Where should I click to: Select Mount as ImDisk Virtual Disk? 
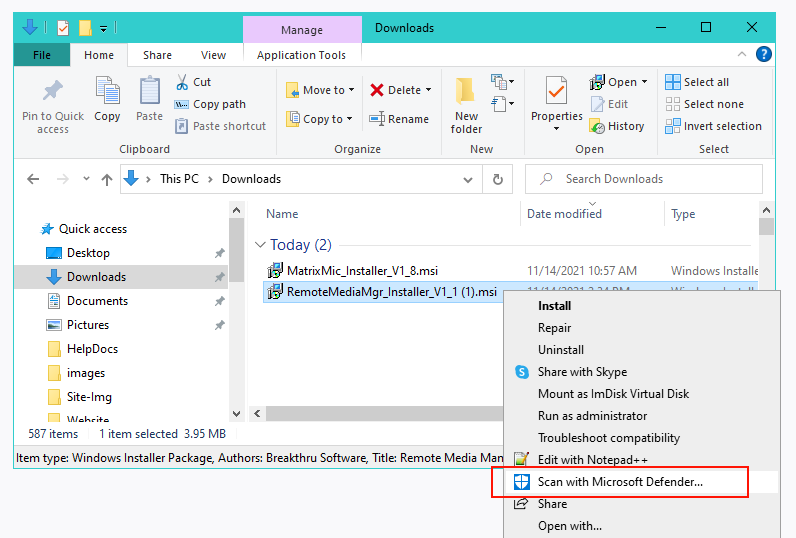tap(613, 394)
